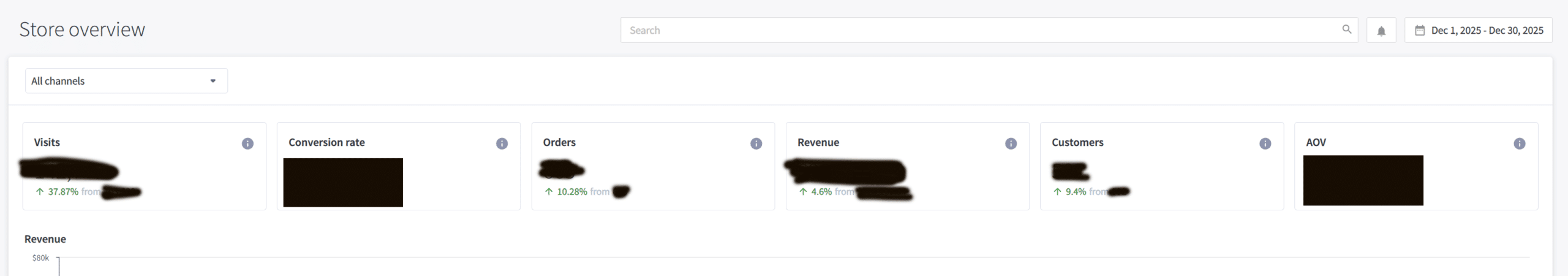
Task: Click the 10.28% increase under Orders
Action: tap(571, 192)
